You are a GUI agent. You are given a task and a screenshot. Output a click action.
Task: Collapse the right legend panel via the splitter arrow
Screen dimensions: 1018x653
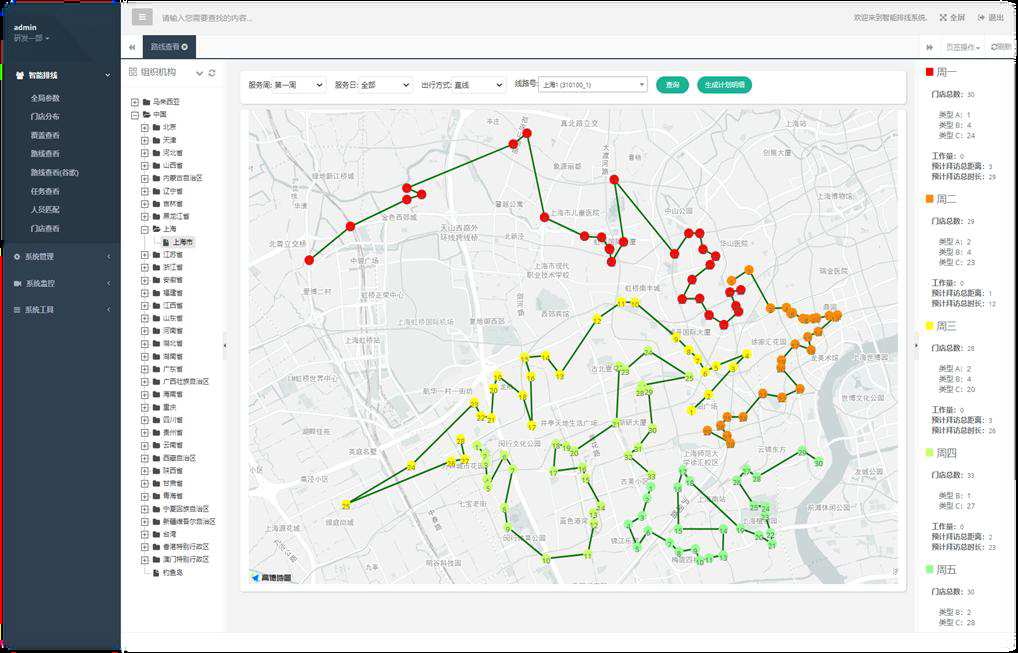[915, 344]
